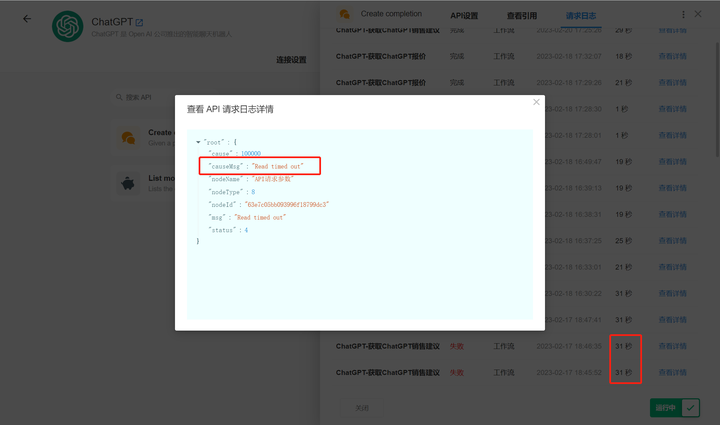720x425 pixels.
Task: Open 查看详情 for the 16:38:31 log row
Action: pyautogui.click(x=672, y=214)
